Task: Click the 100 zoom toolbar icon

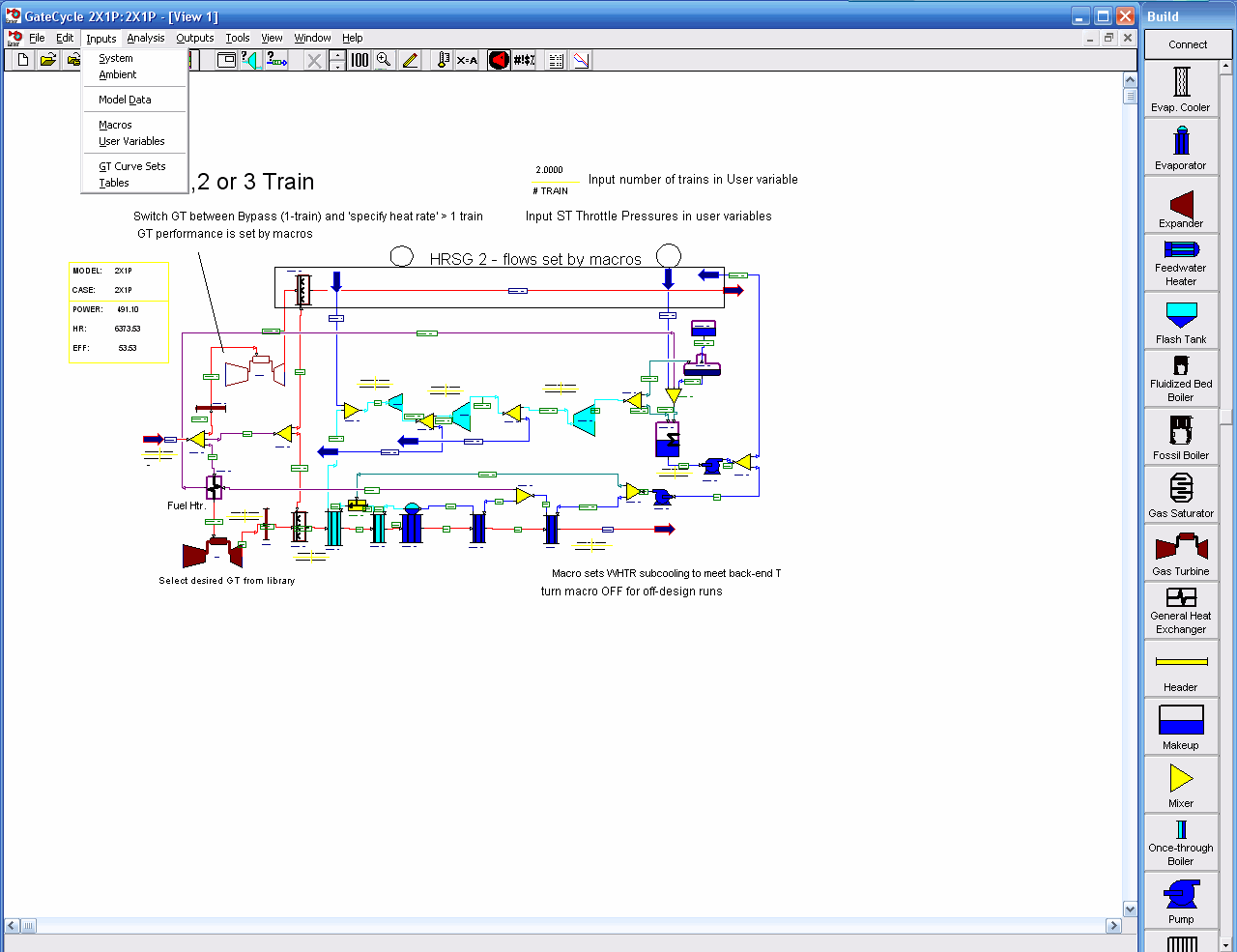Action: (360, 60)
